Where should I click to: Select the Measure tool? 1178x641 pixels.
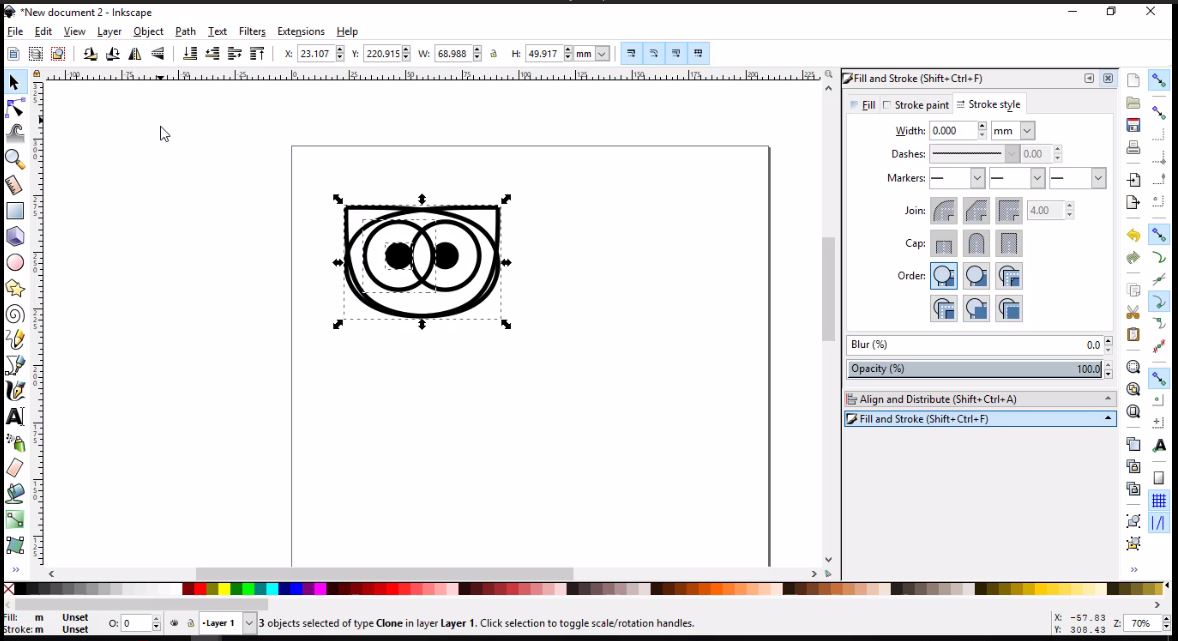click(14, 185)
